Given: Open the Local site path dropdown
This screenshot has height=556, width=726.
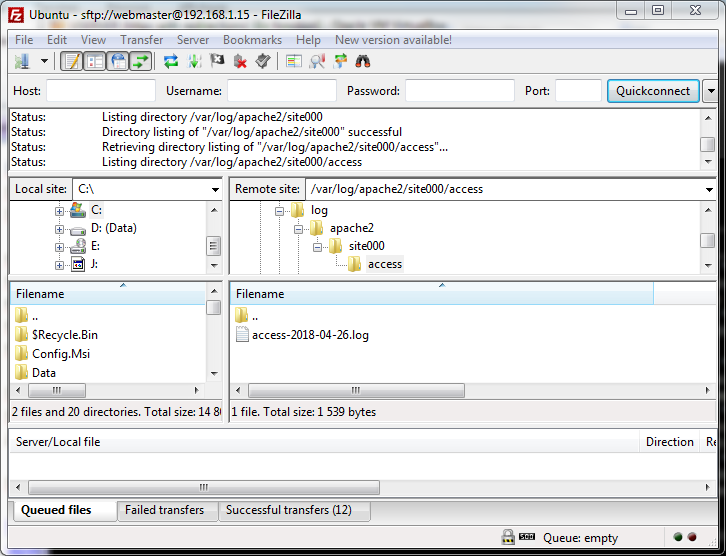Looking at the screenshot, I should [x=215, y=189].
